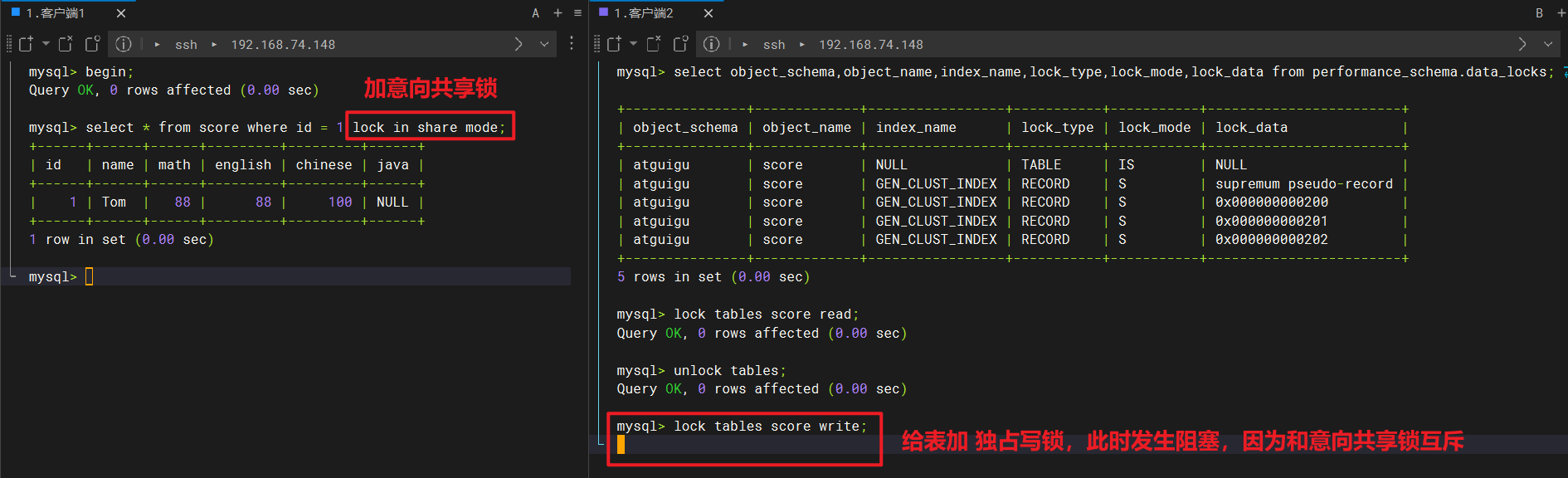Click 192.168.74.148 in left address bar
Viewport: 1568px width, 478px height.
tap(283, 45)
